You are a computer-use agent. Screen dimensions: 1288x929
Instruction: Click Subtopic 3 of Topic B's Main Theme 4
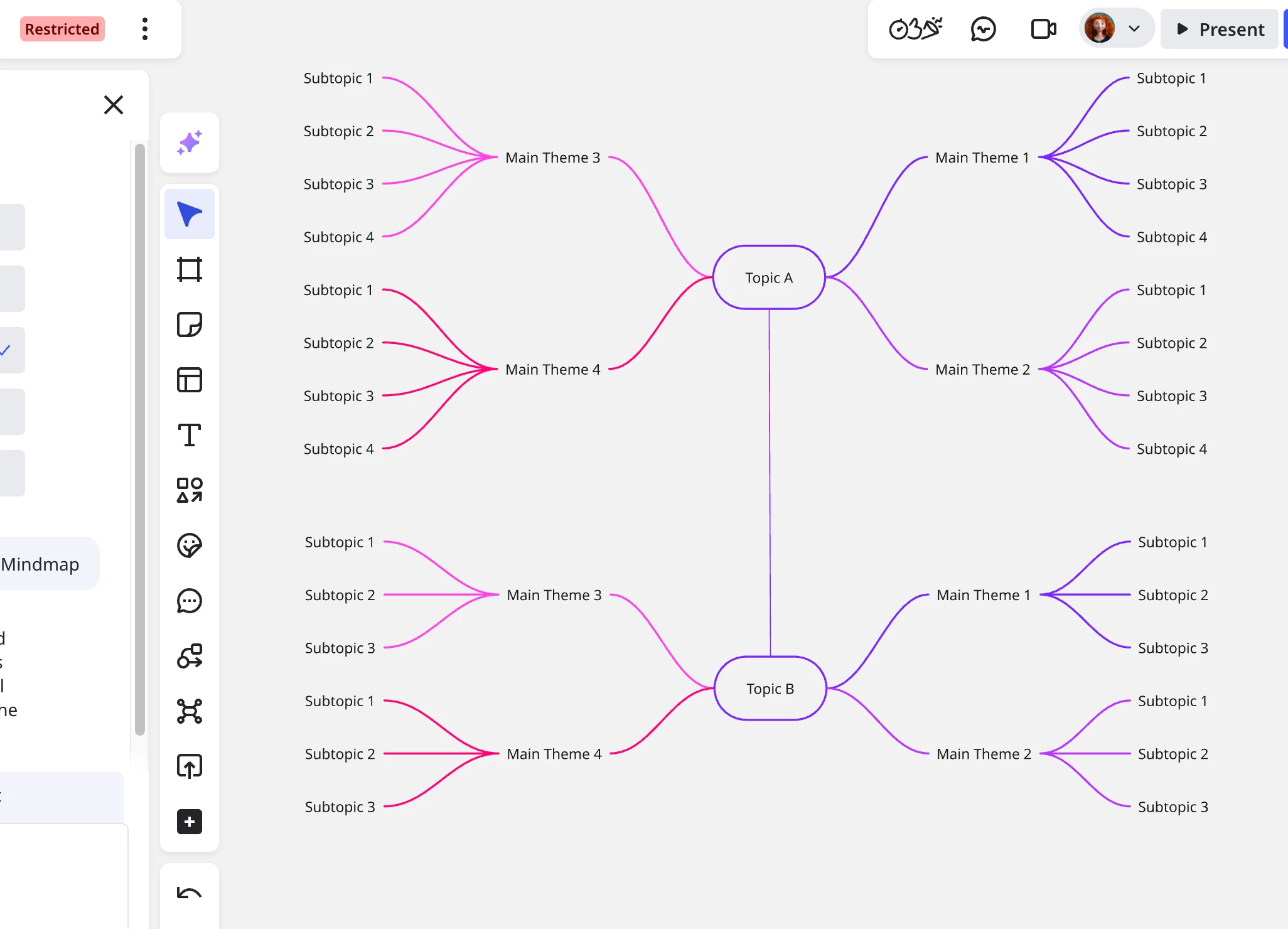(x=340, y=807)
